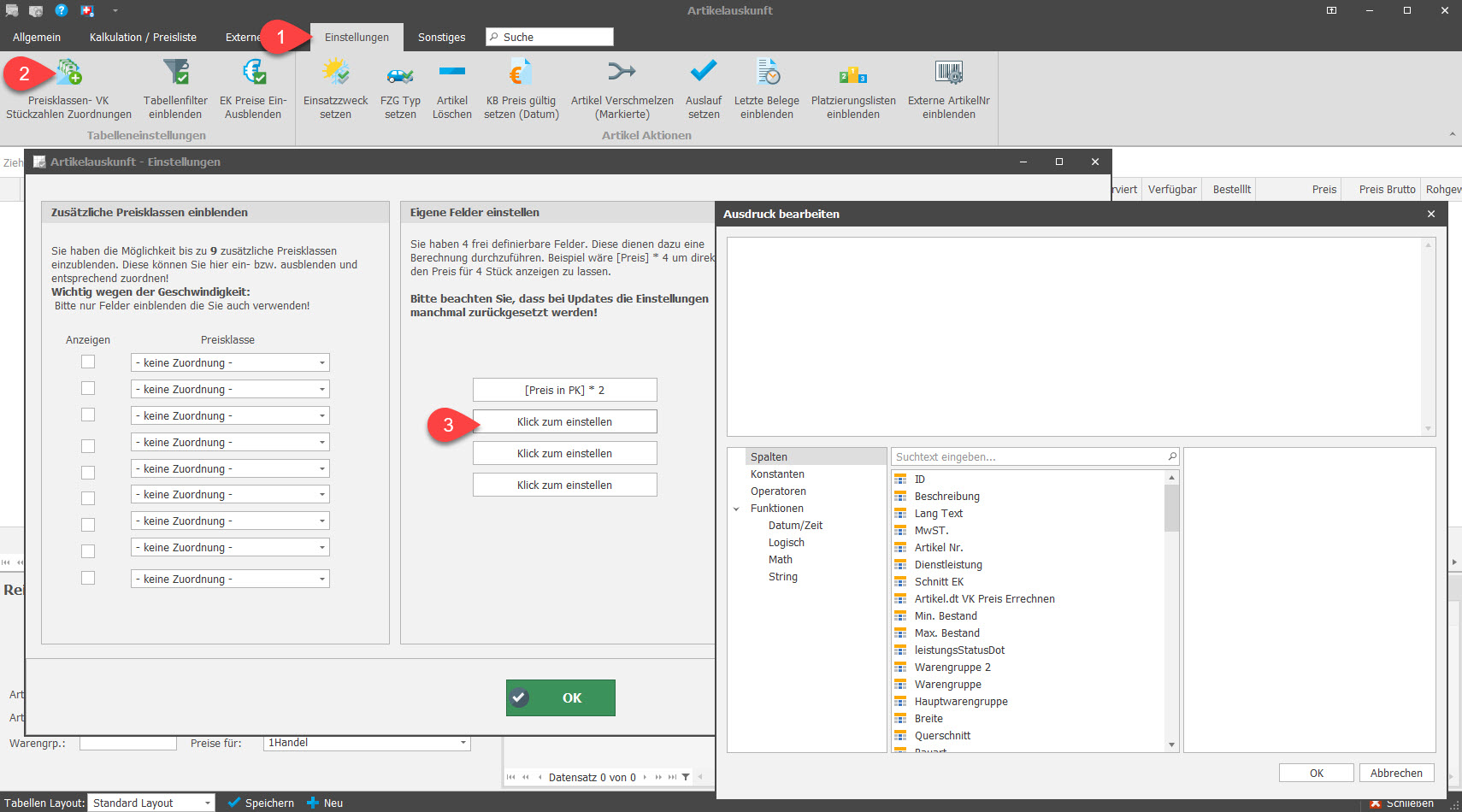Viewport: 1462px width, 812px height.
Task: Select the Warengruppe 2 column entry
Action: pyautogui.click(x=1028, y=667)
